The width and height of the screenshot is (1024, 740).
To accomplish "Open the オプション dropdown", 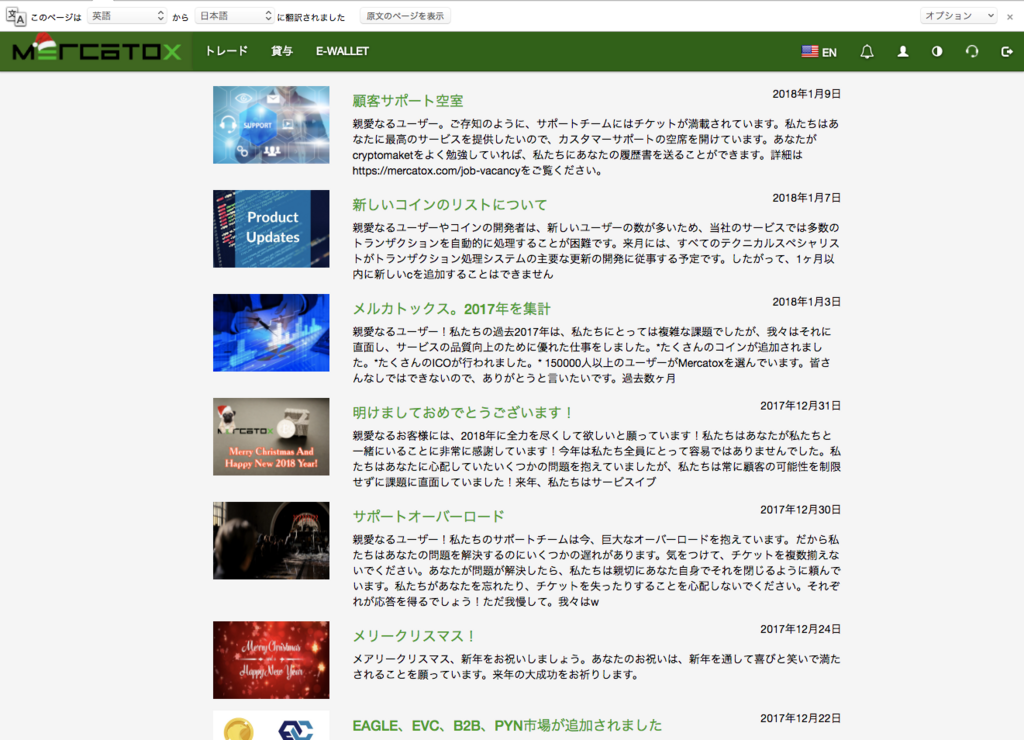I will pos(958,16).
